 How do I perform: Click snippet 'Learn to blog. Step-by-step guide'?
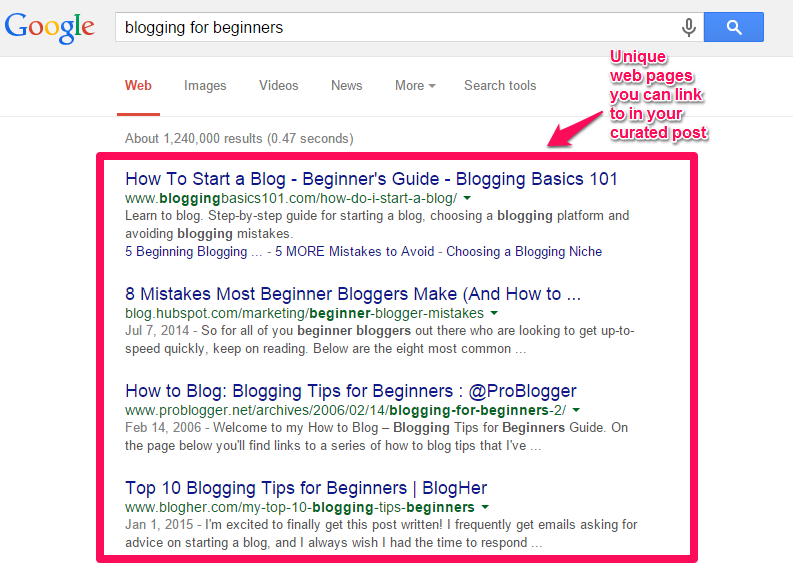click(x=377, y=225)
